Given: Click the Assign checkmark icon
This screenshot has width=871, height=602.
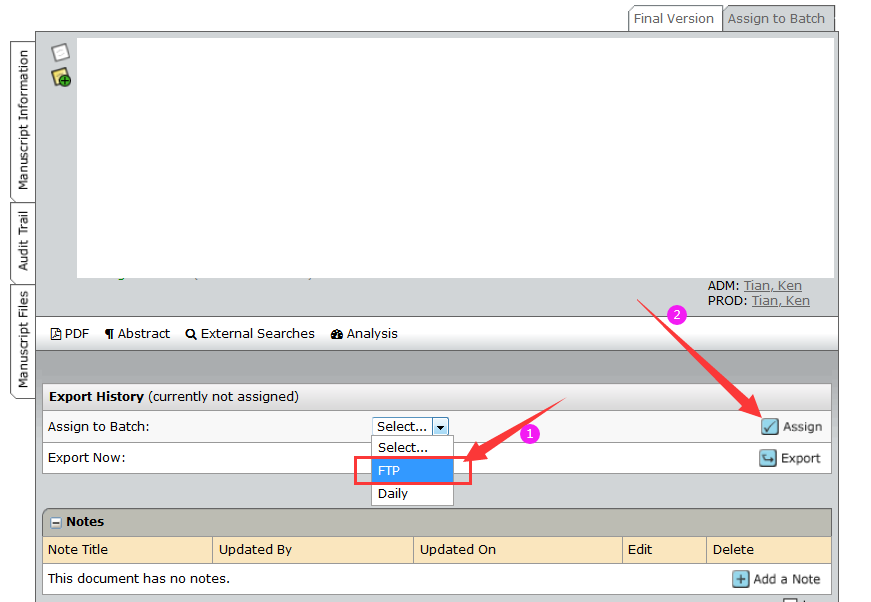Looking at the screenshot, I should tap(769, 427).
